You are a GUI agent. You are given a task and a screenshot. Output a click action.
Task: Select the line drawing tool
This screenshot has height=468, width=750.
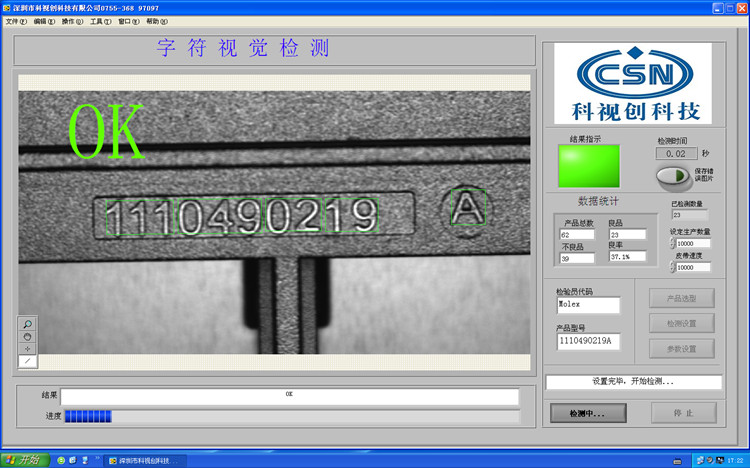[27, 360]
